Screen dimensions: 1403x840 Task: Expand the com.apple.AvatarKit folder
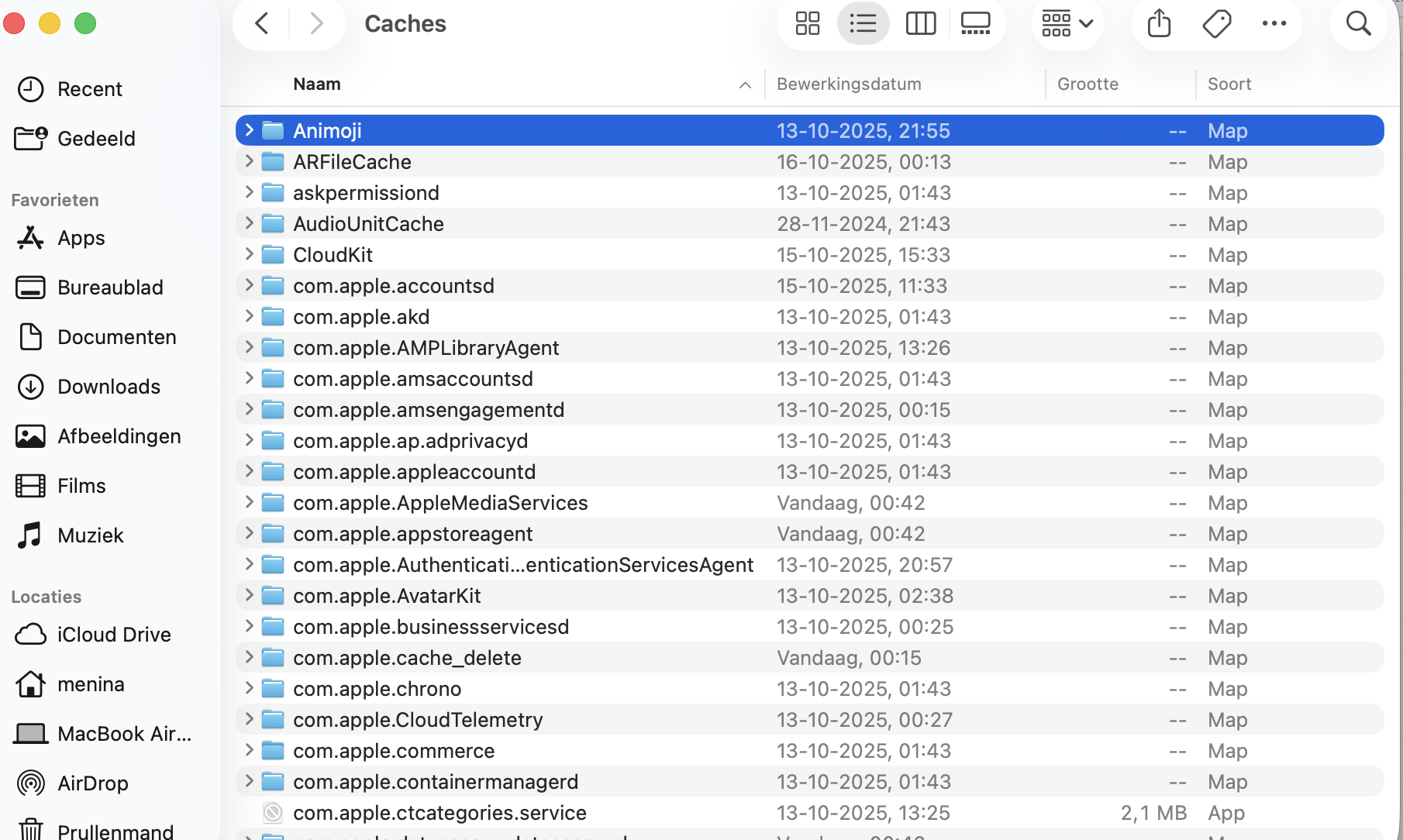click(249, 595)
